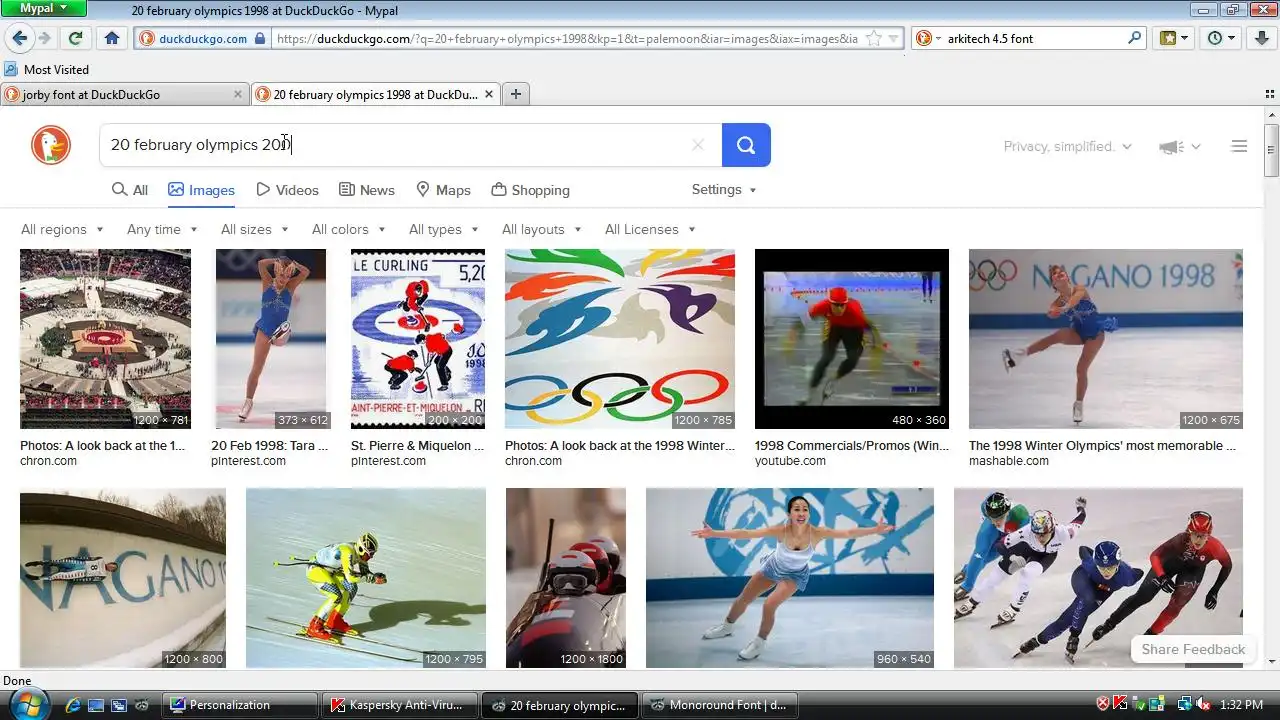Open the Nagano 1998 skater image from mashable.com
This screenshot has width=1280, height=720.
pos(1105,339)
